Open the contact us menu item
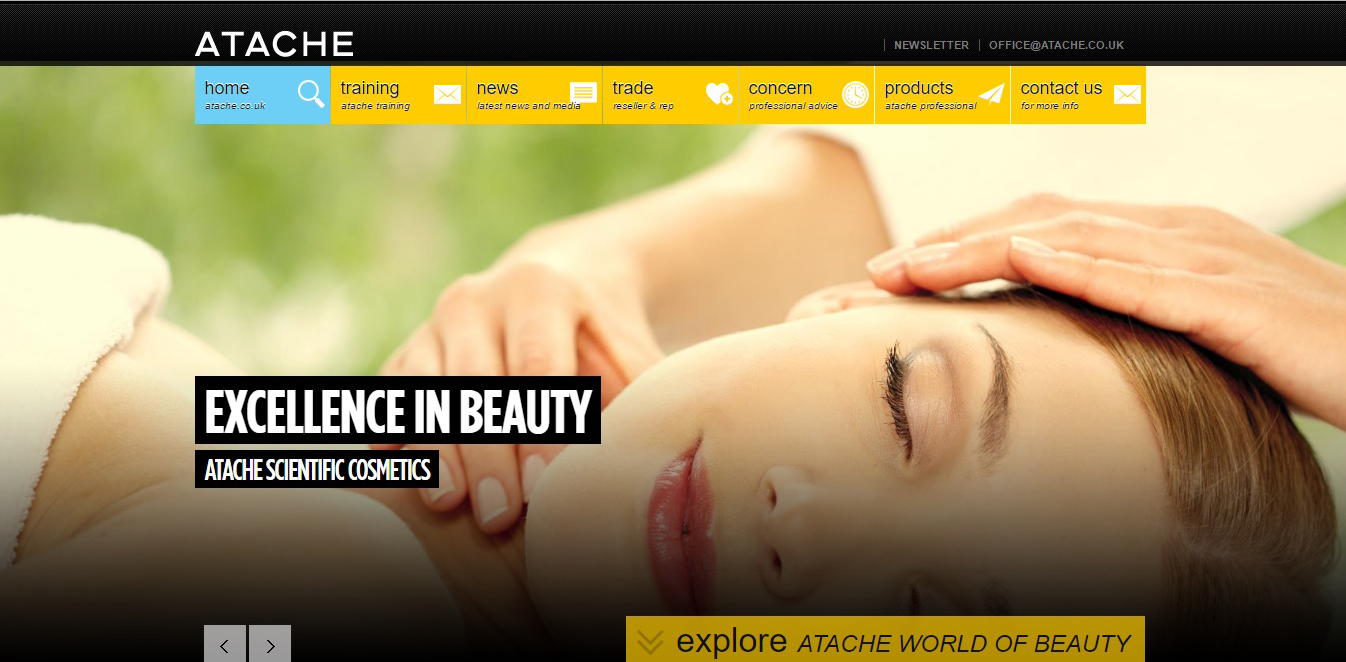 (1078, 95)
